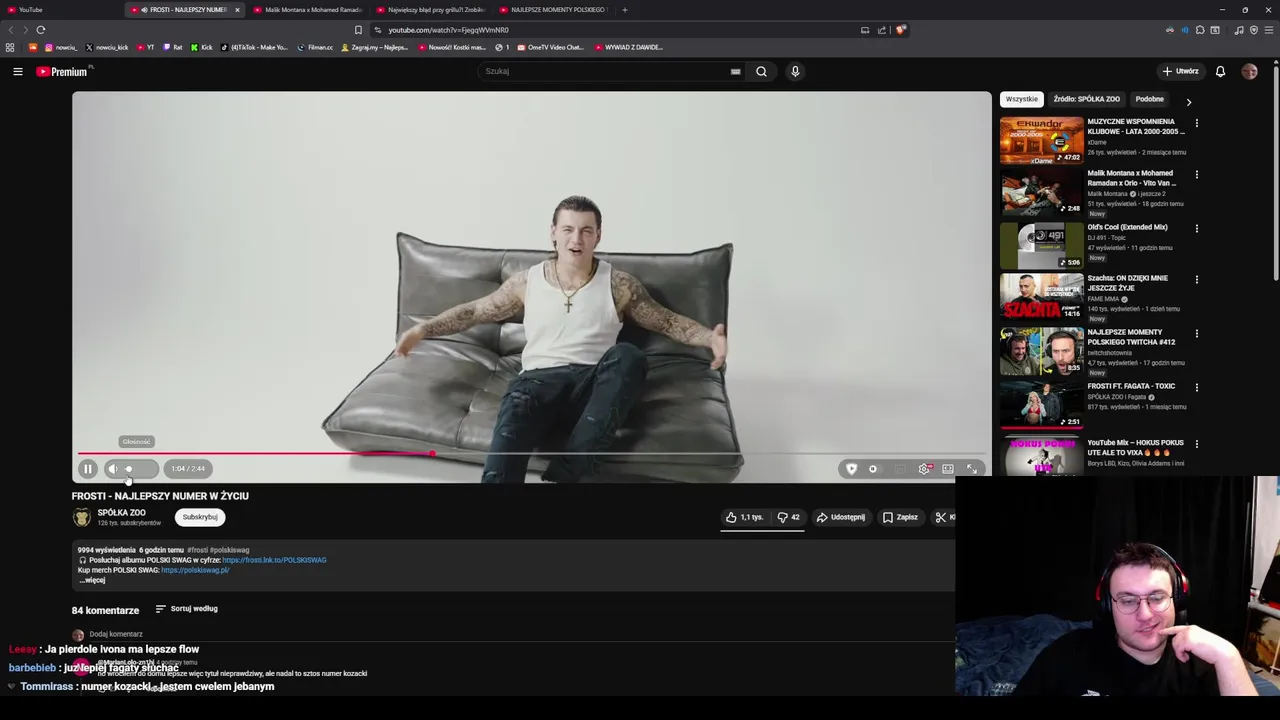Dislike the video (42)
1280x720 pixels.
click(x=789, y=517)
